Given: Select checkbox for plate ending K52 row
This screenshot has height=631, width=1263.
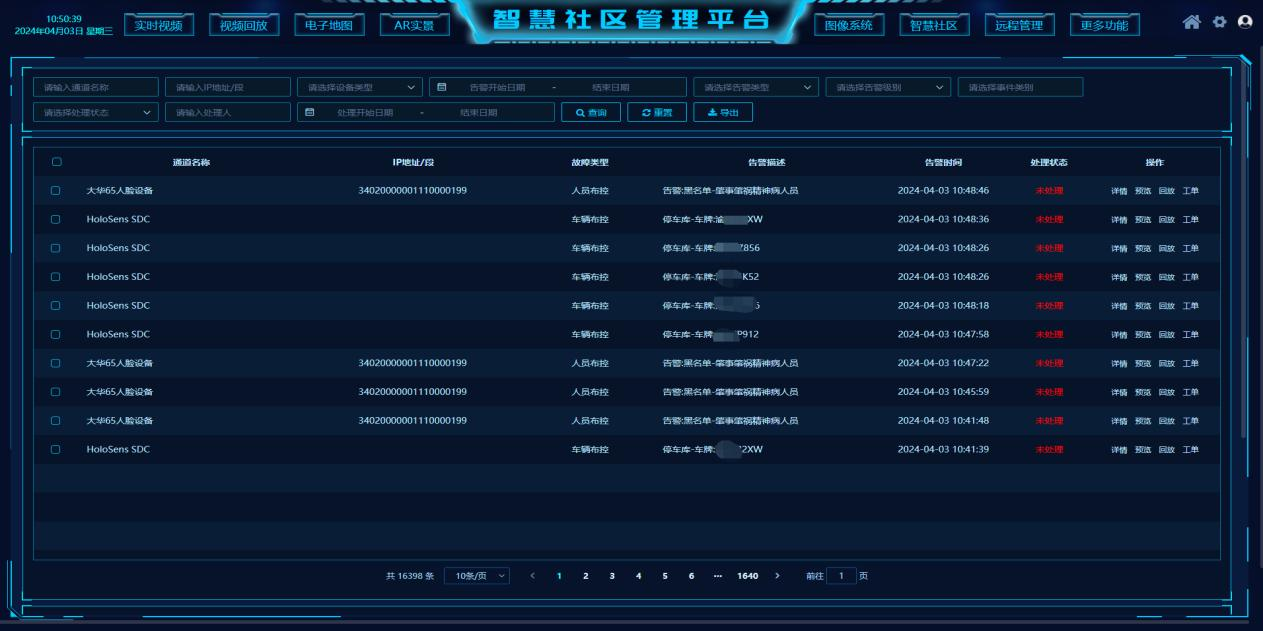Looking at the screenshot, I should tap(56, 276).
